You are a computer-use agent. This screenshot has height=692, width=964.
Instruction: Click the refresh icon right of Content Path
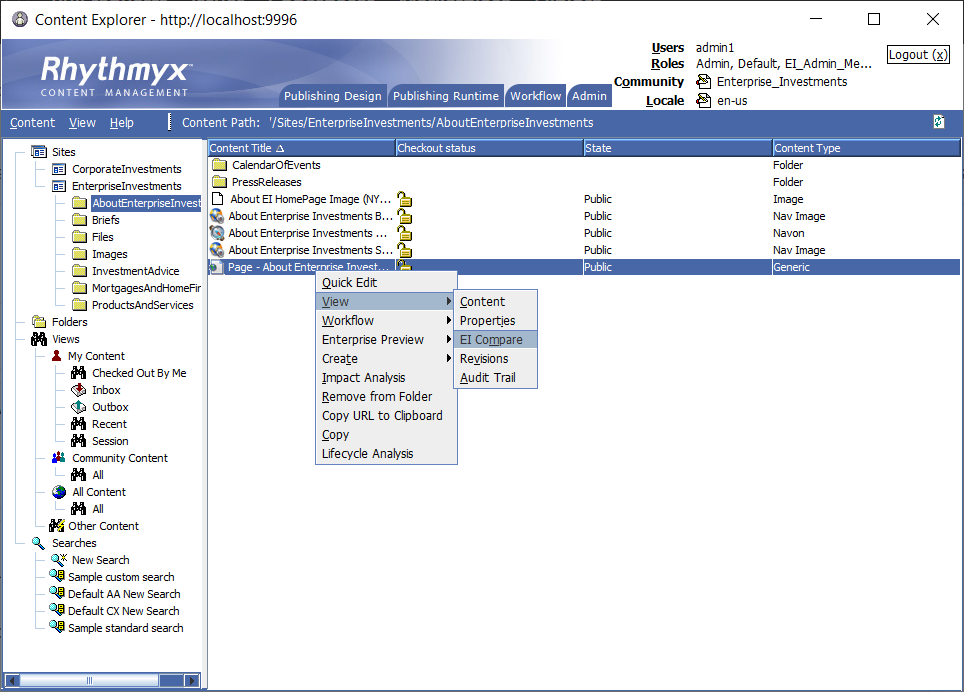938,121
